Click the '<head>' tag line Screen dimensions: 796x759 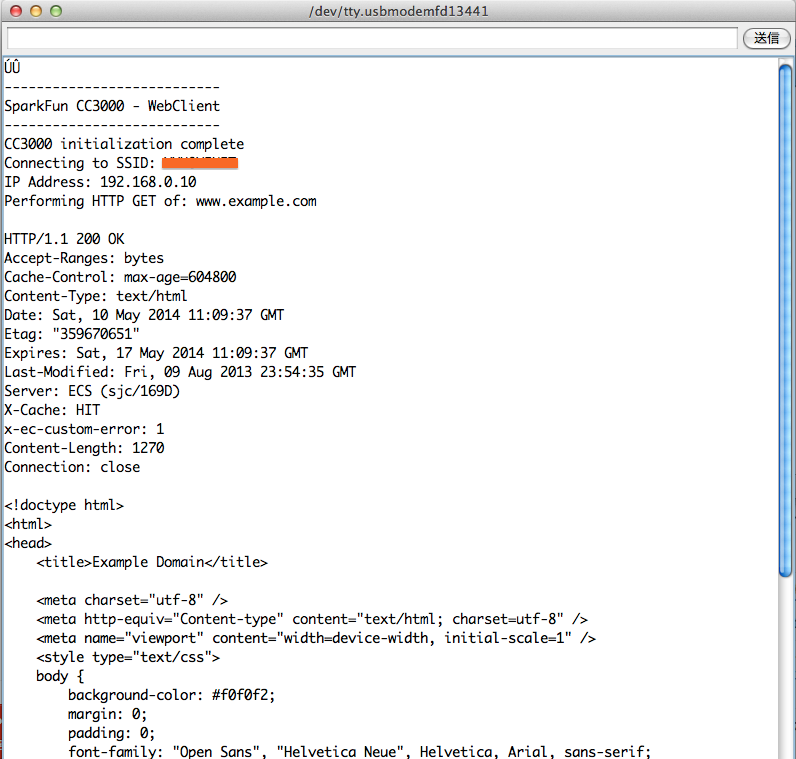tap(28, 543)
